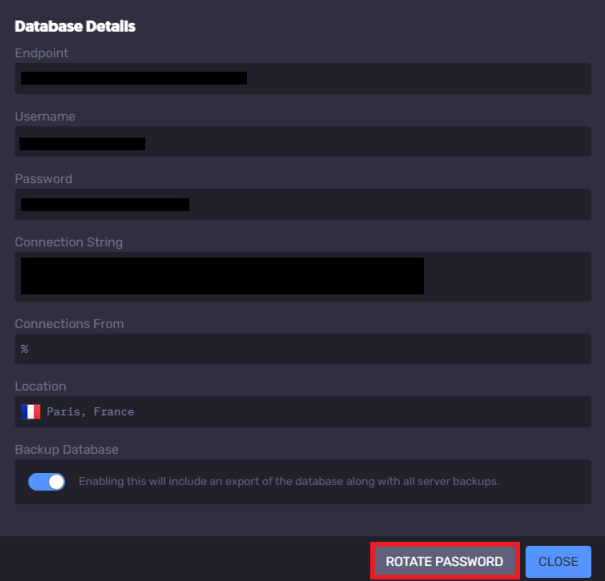Click the Username label
This screenshot has width=605, height=581.
45,116
